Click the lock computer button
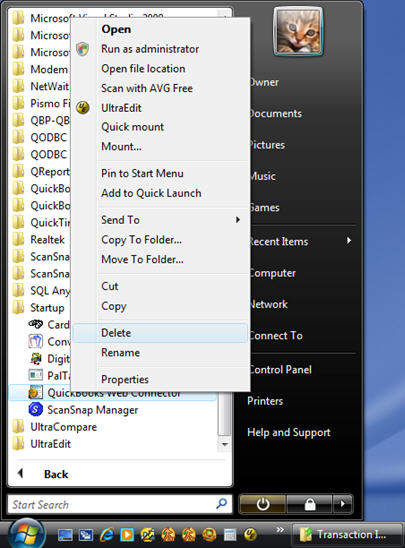The image size is (405, 548). tap(310, 504)
